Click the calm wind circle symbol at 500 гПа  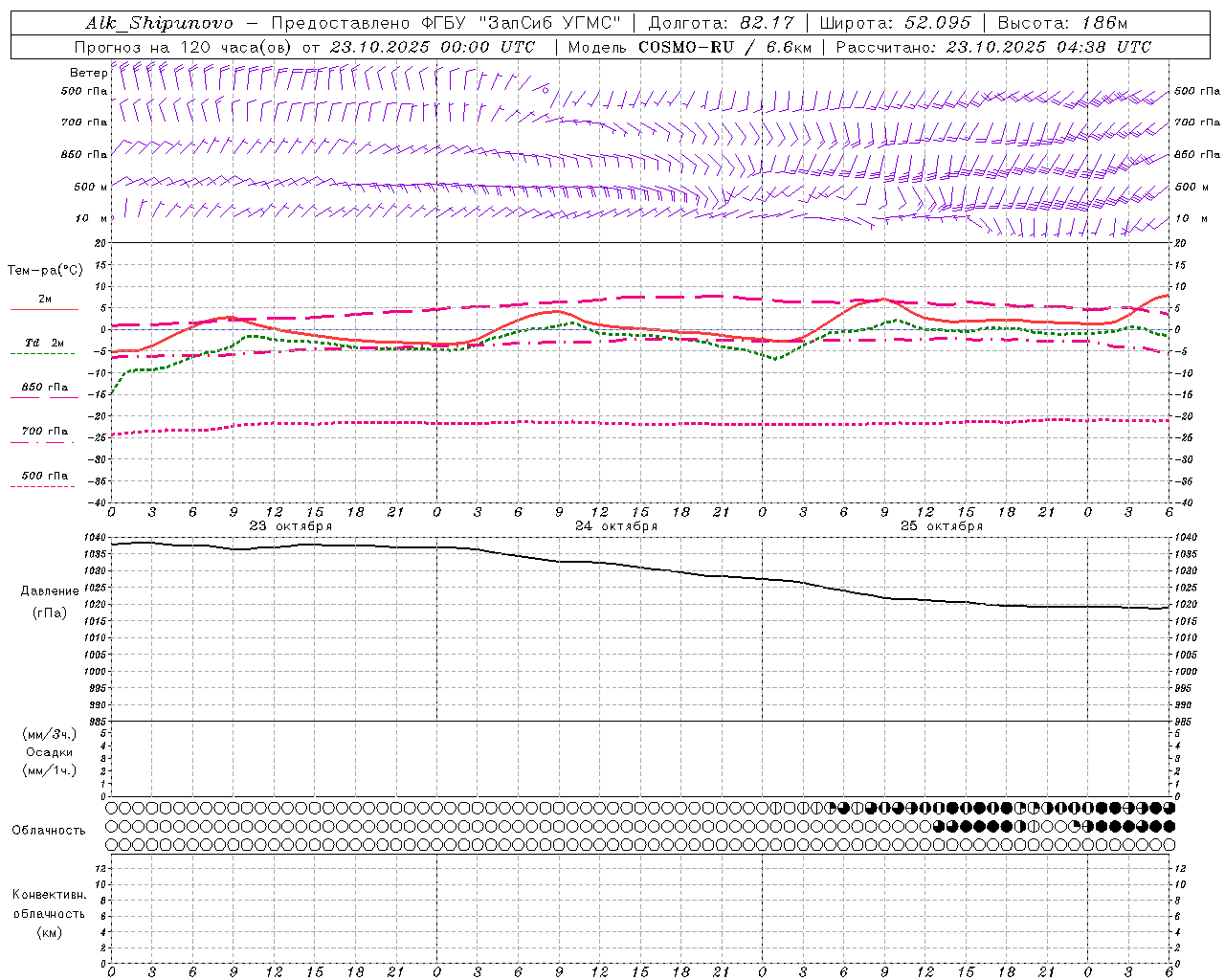[x=545, y=89]
